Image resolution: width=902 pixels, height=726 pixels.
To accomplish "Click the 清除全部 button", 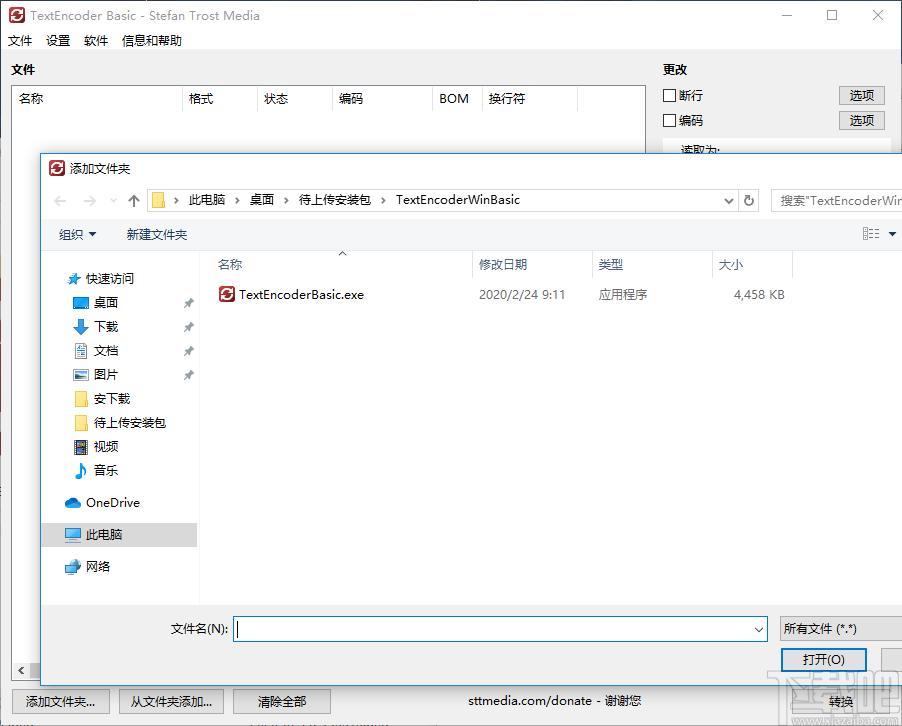I will click(282, 702).
